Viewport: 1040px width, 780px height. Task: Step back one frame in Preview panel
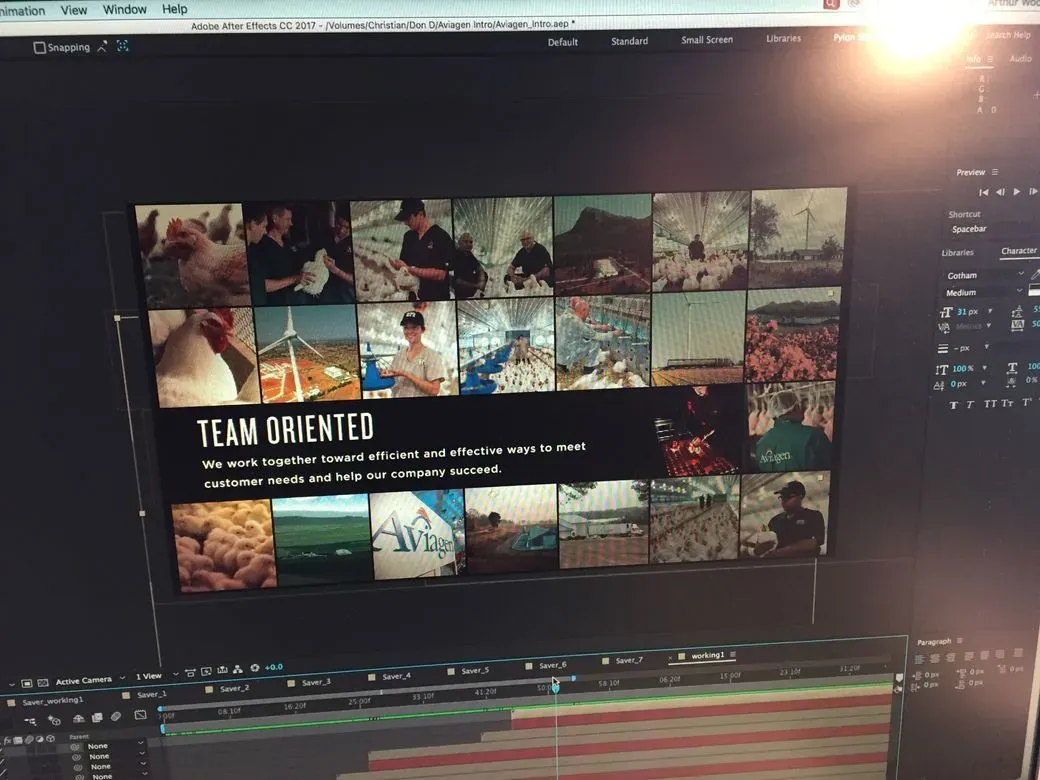point(1001,192)
